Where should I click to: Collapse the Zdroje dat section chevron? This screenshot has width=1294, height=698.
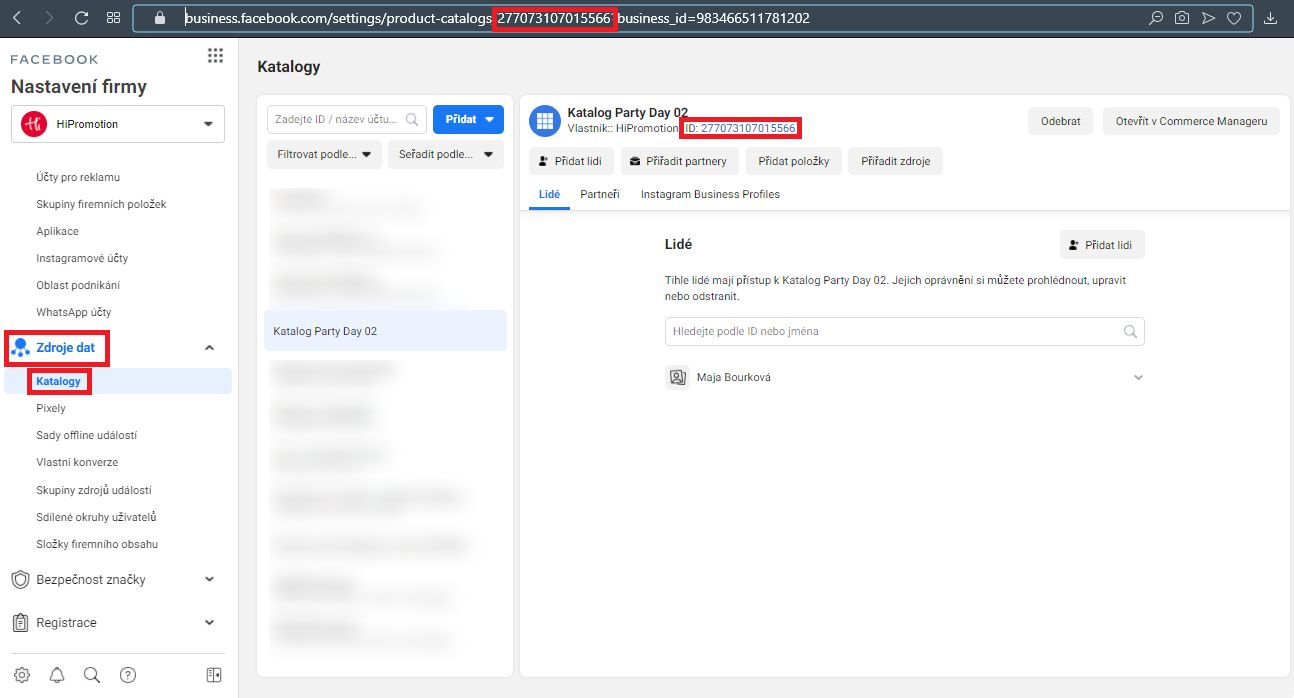(x=209, y=348)
